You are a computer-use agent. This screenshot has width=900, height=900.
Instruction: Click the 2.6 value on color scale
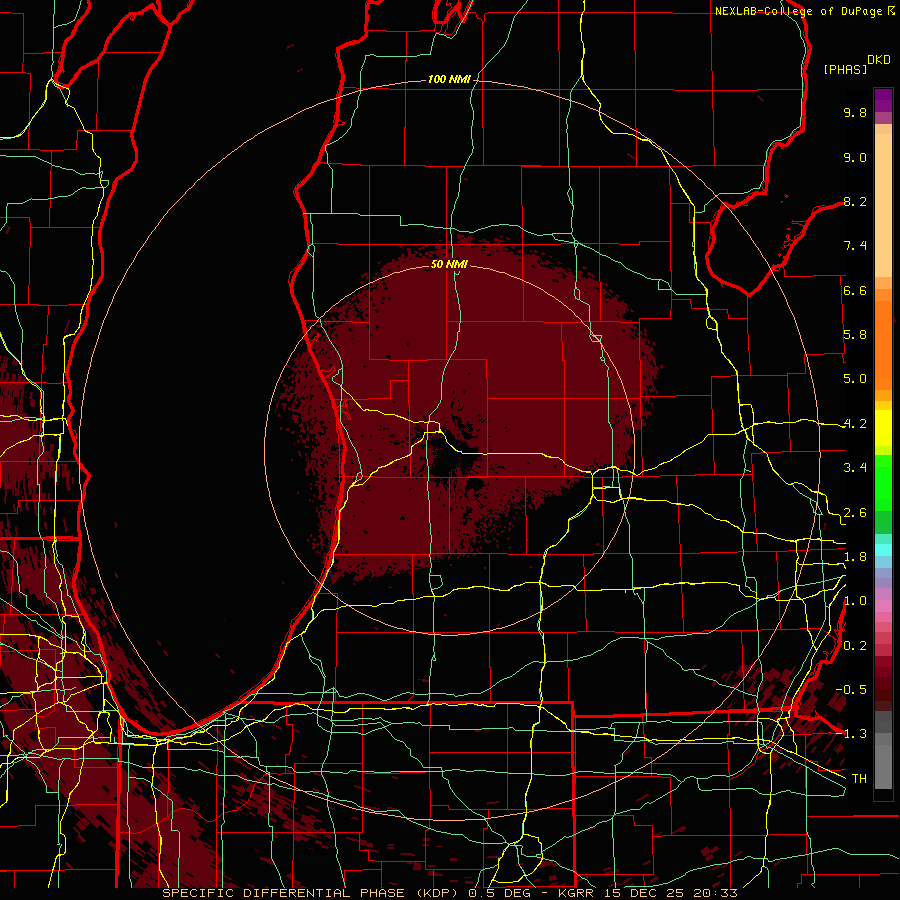tap(855, 513)
